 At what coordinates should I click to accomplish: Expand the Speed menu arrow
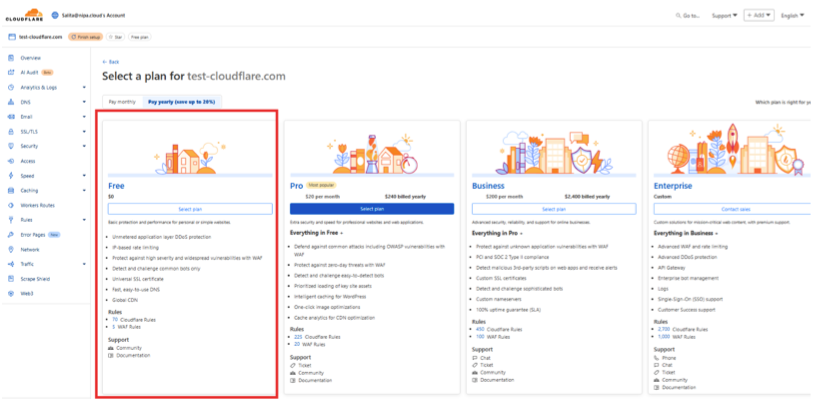point(84,176)
